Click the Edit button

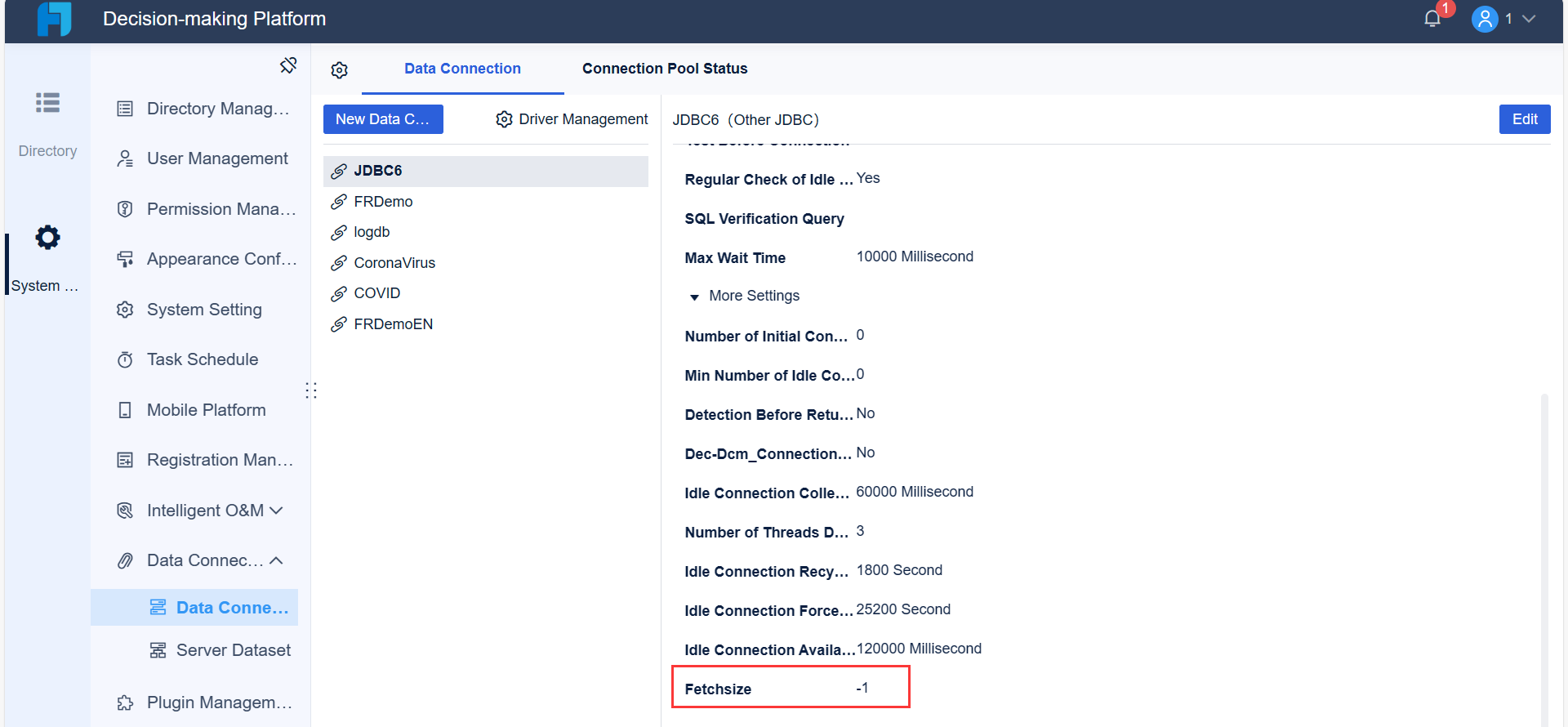(x=1524, y=119)
